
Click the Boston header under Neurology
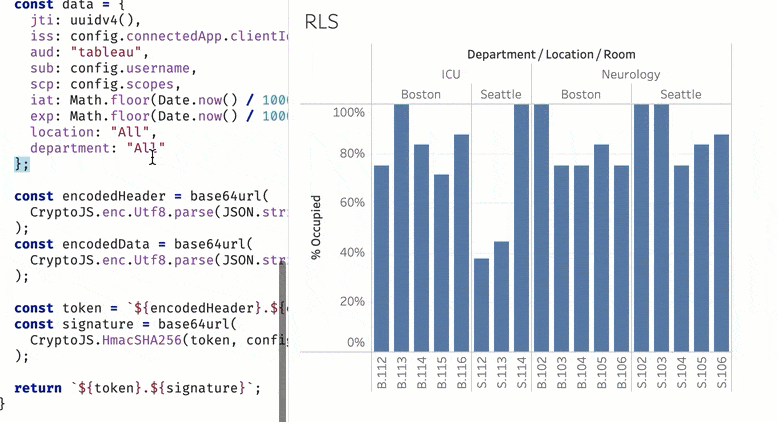pos(581,95)
